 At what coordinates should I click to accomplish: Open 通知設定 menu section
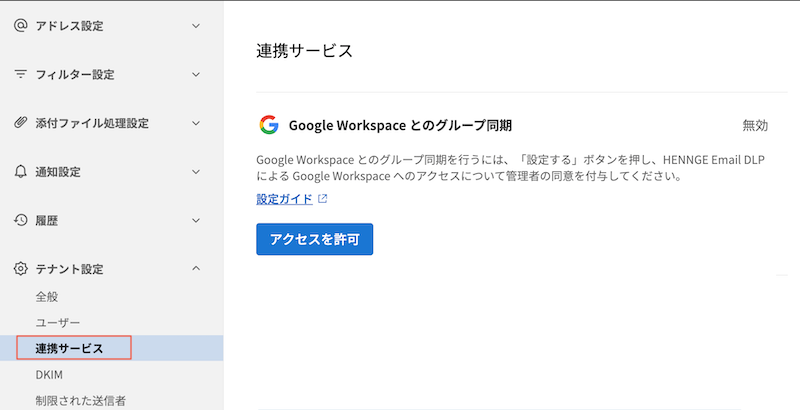coord(58,172)
